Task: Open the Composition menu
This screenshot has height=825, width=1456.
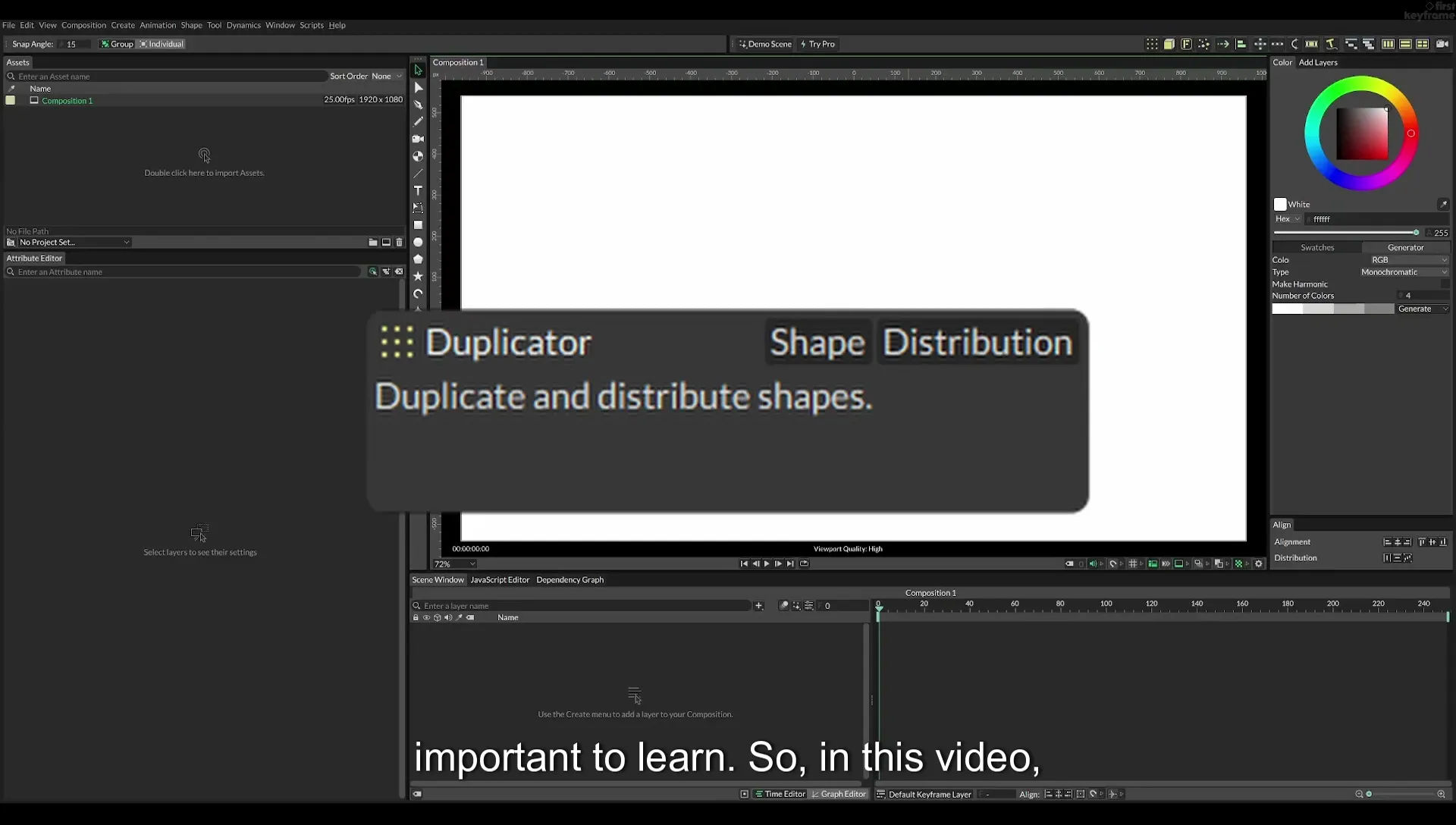Action: coord(83,25)
